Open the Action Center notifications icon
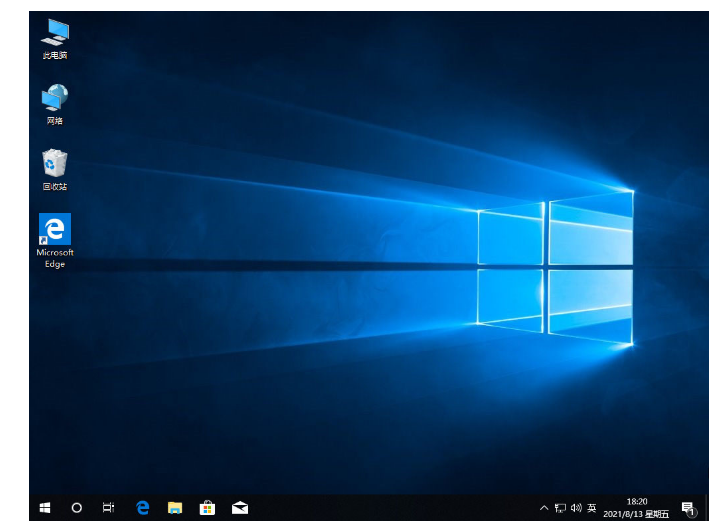This screenshot has width=722, height=530. click(688, 508)
